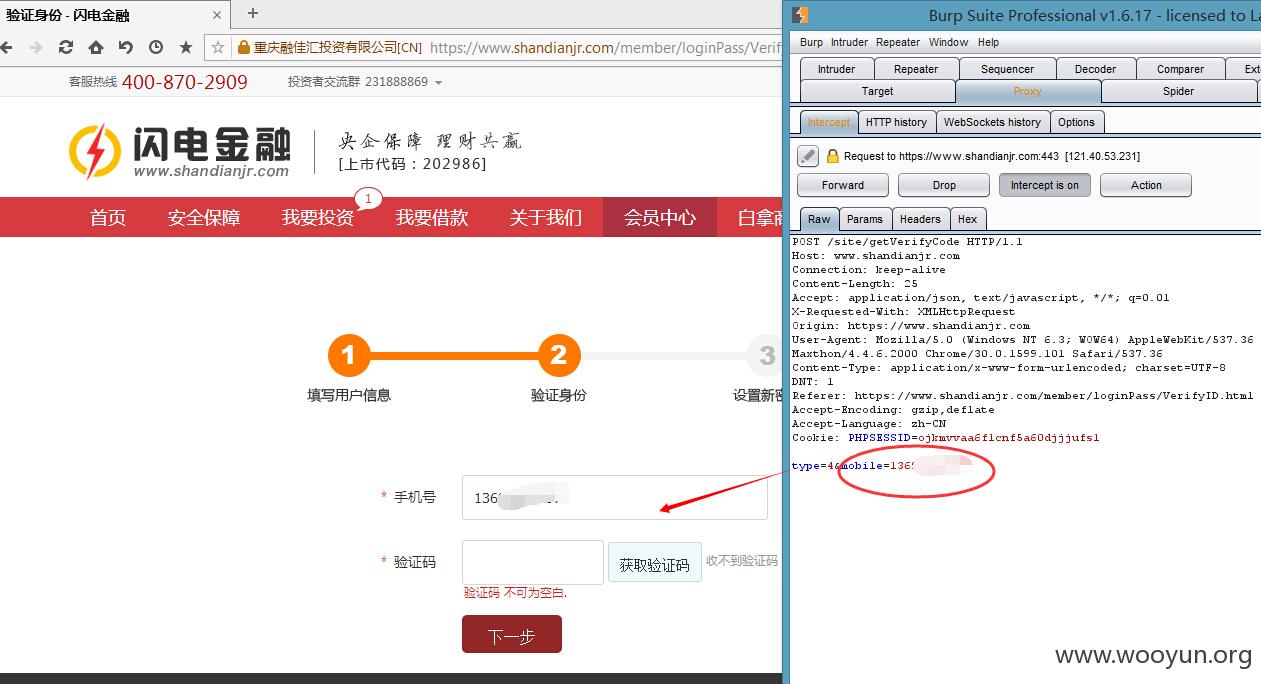Click the Burp pencil highlight icon
This screenshot has height=684, width=1261.
coord(808,156)
